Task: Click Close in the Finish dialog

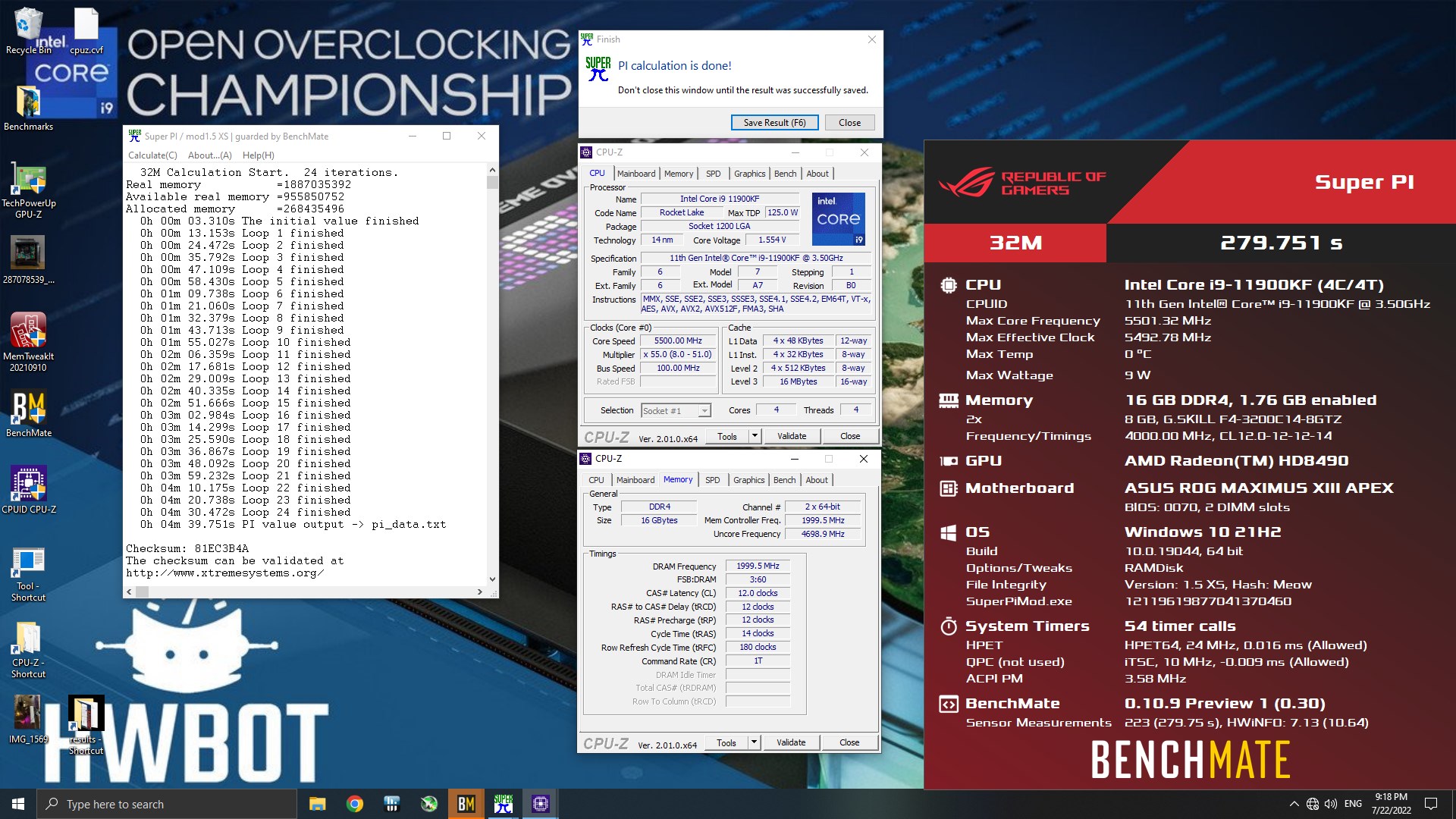Action: tap(849, 123)
